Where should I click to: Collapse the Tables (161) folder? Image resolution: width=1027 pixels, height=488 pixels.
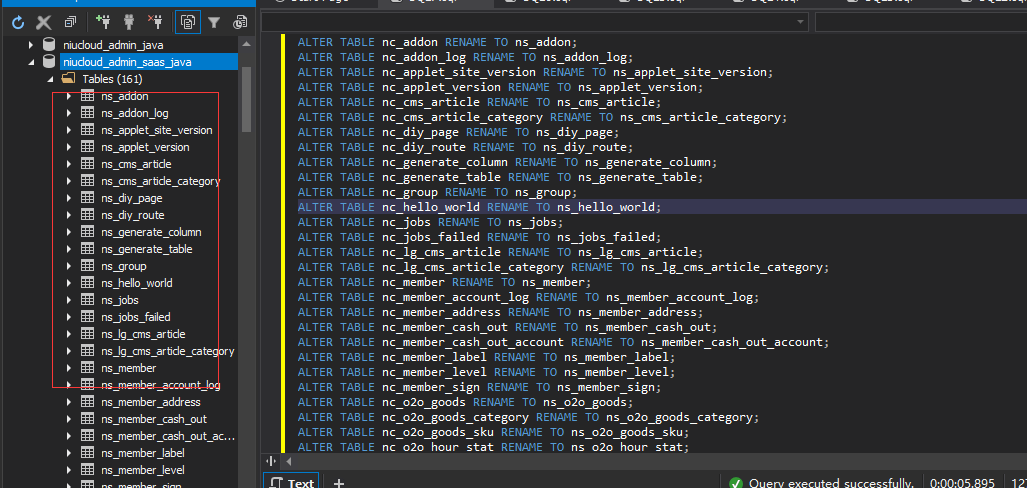[49, 79]
